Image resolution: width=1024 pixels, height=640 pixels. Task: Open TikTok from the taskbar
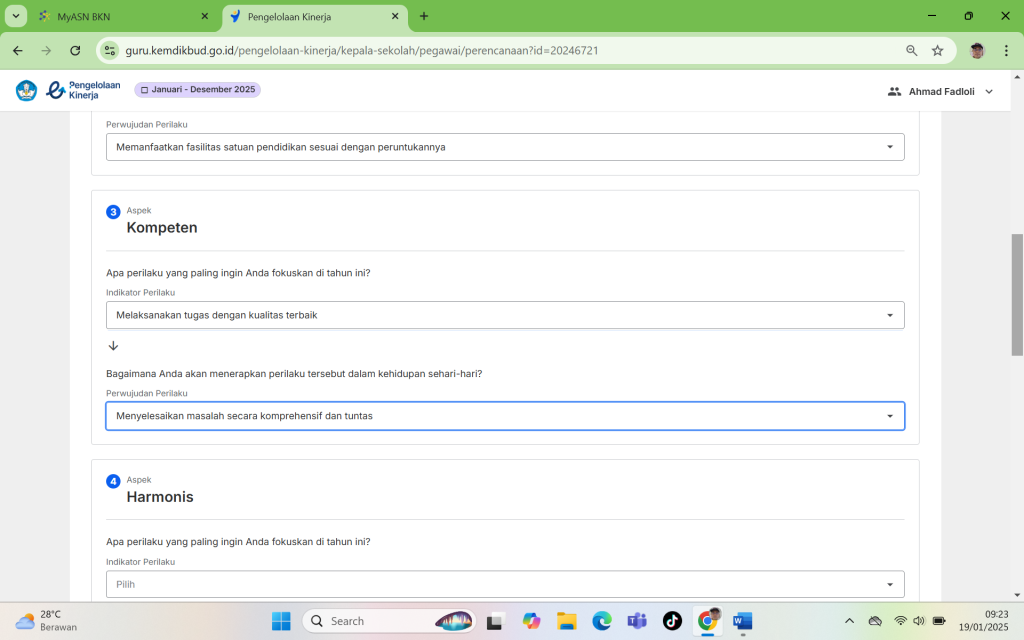(672, 621)
